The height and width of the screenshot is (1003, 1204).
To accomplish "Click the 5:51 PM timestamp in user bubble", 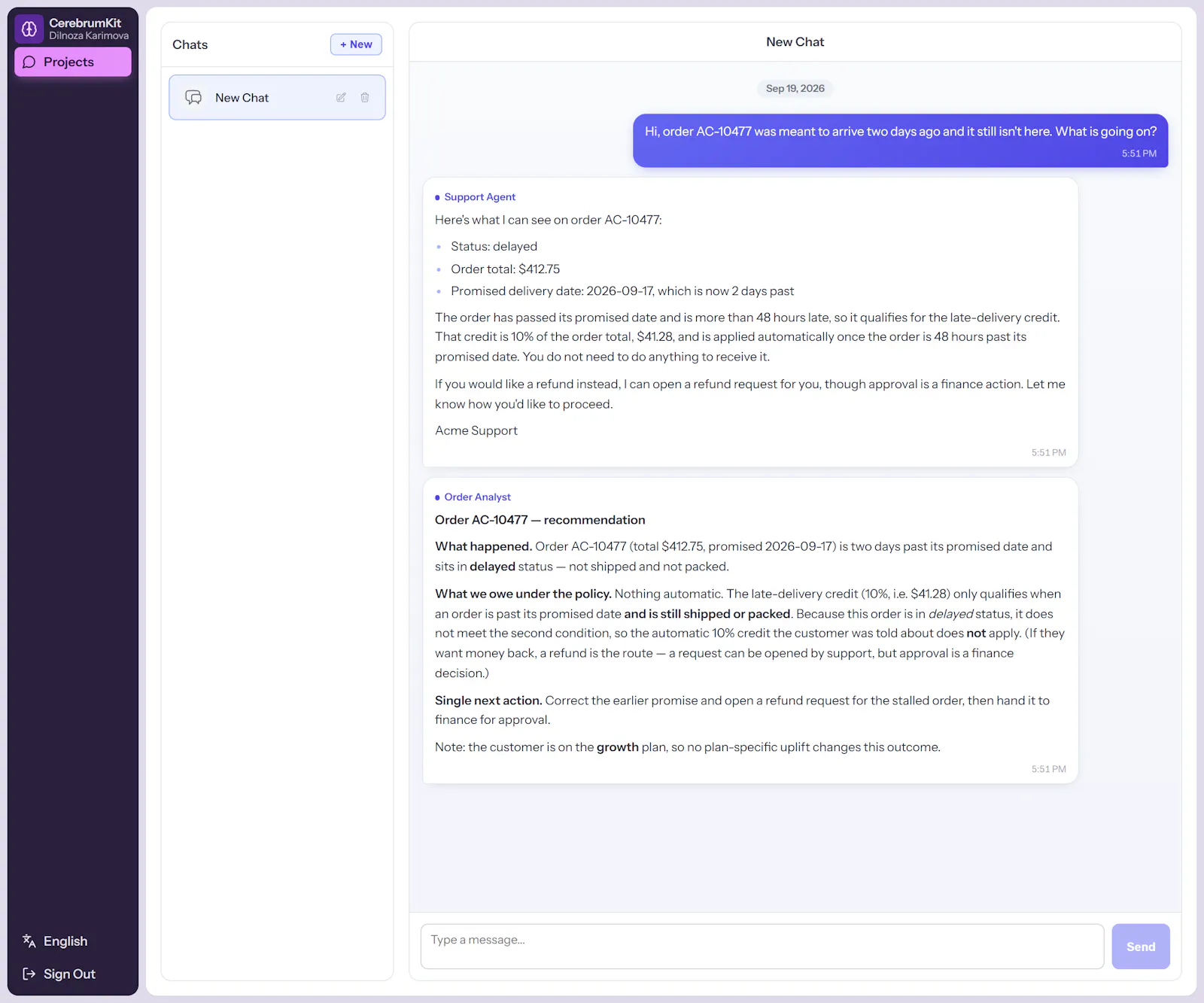I will pos(1139,153).
